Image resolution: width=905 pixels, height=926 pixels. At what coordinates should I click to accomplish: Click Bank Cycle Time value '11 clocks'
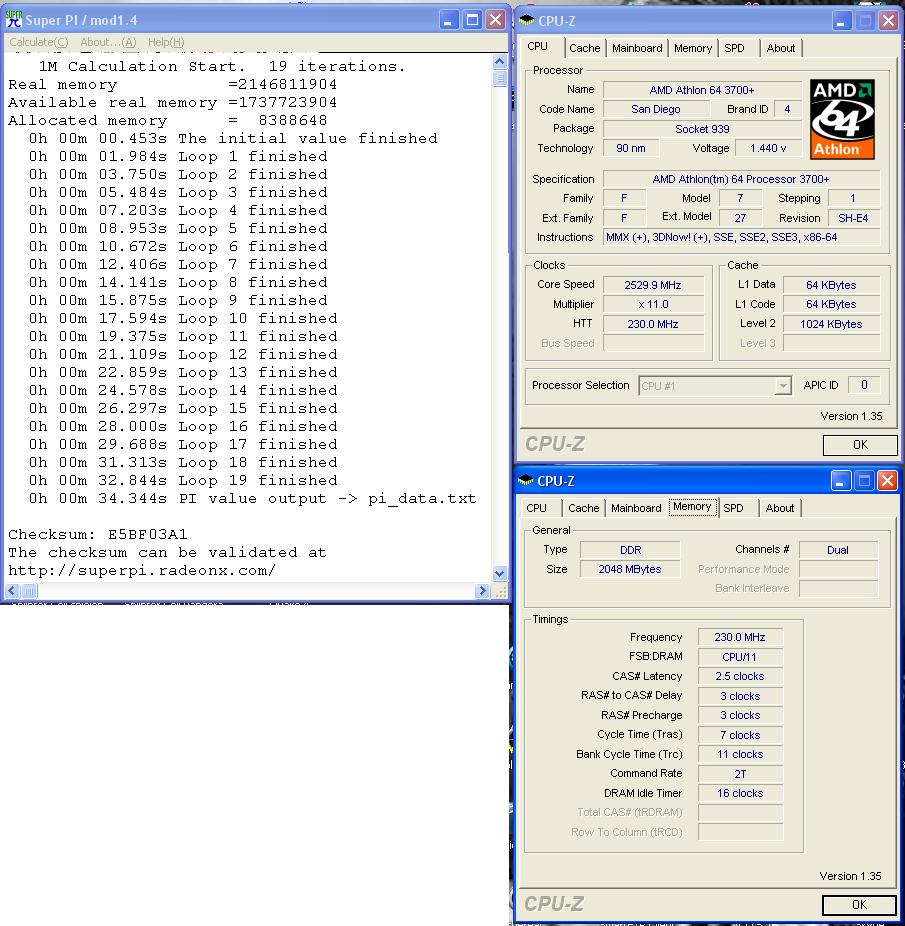740,754
